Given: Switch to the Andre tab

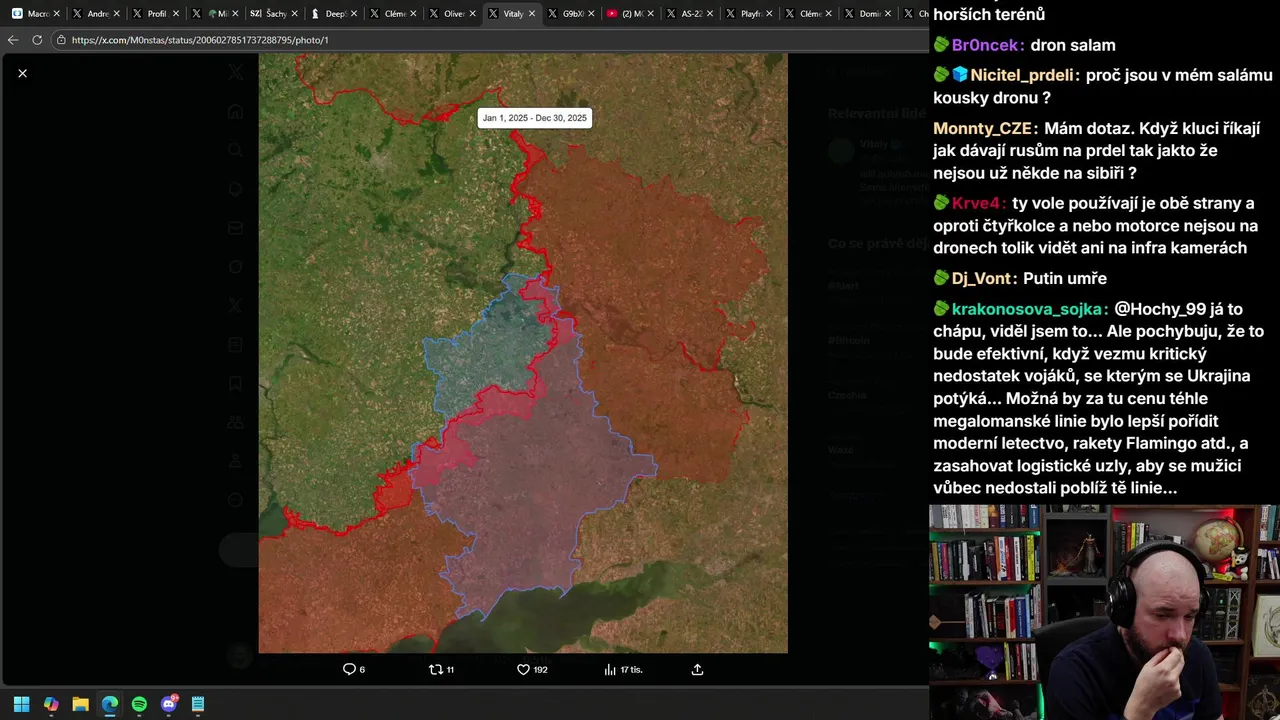Looking at the screenshot, I should pos(98,14).
